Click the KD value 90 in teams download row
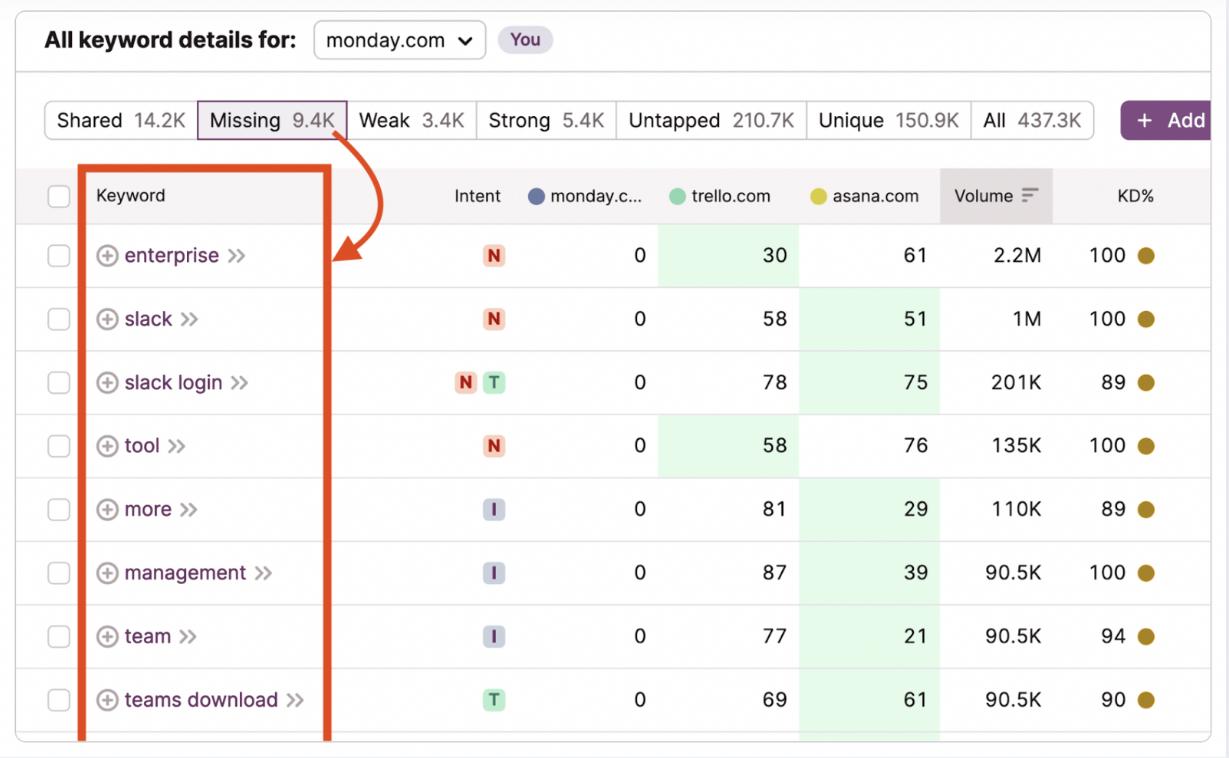Viewport: 1229px width, 758px height. (x=1114, y=700)
